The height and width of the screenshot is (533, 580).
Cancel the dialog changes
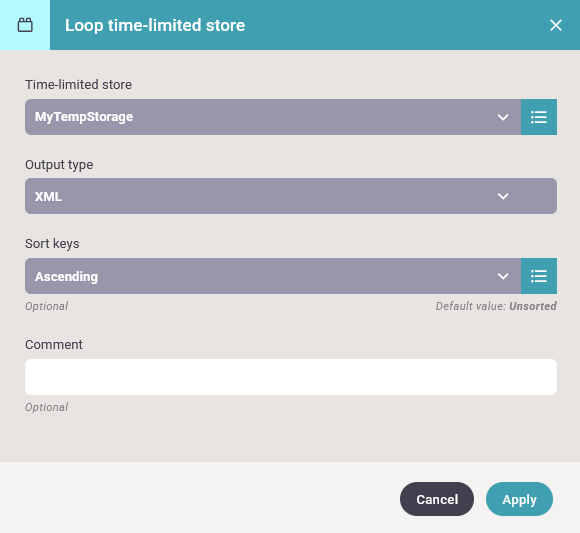pos(437,499)
